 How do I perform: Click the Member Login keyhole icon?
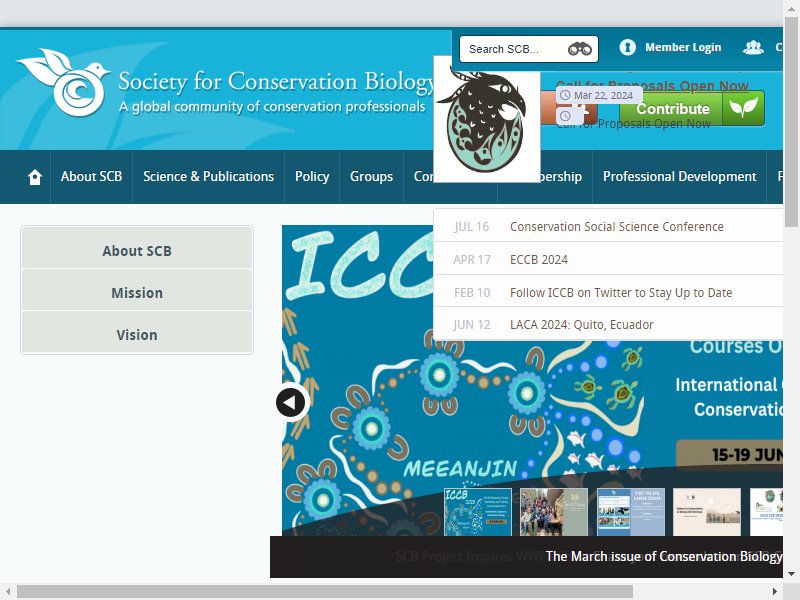click(628, 47)
